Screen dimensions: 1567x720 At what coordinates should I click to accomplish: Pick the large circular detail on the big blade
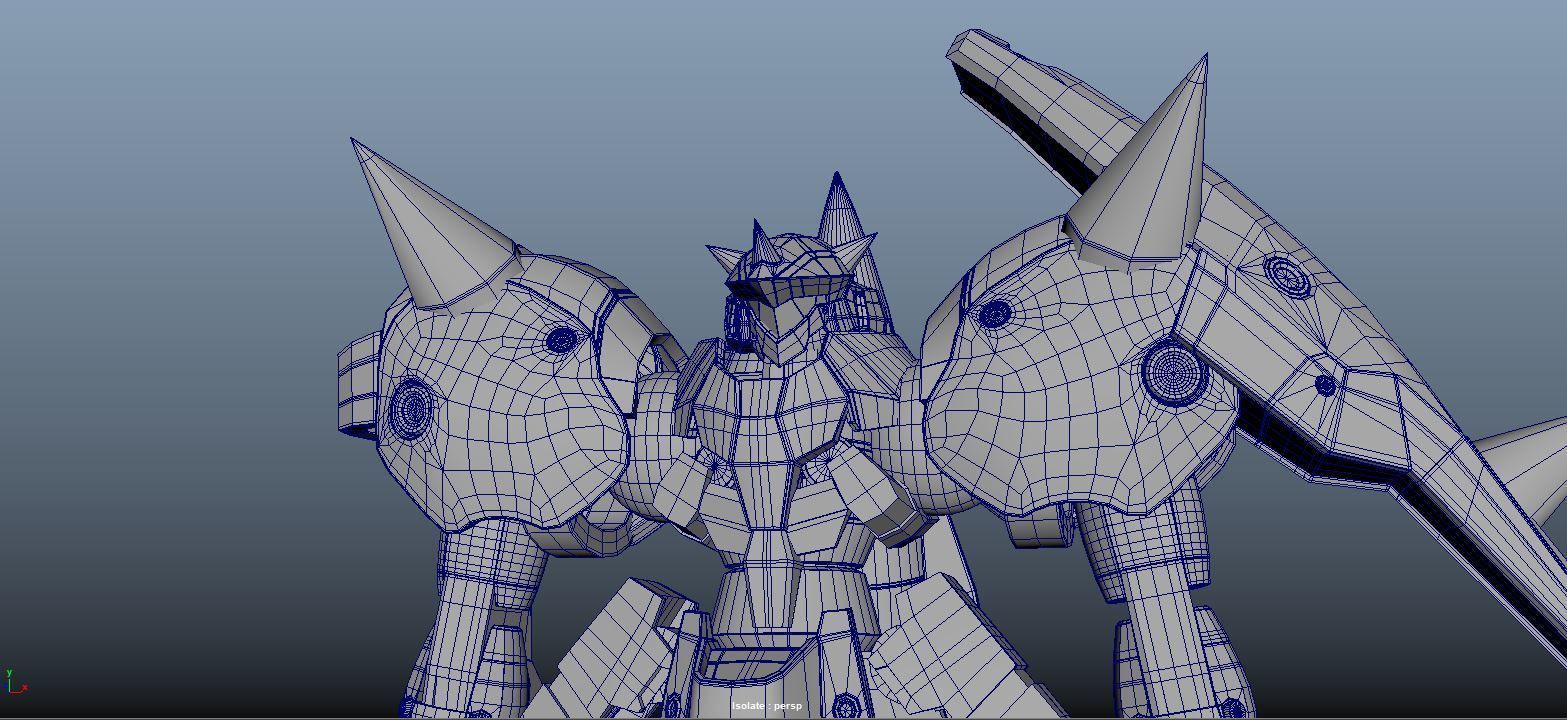click(x=1285, y=274)
